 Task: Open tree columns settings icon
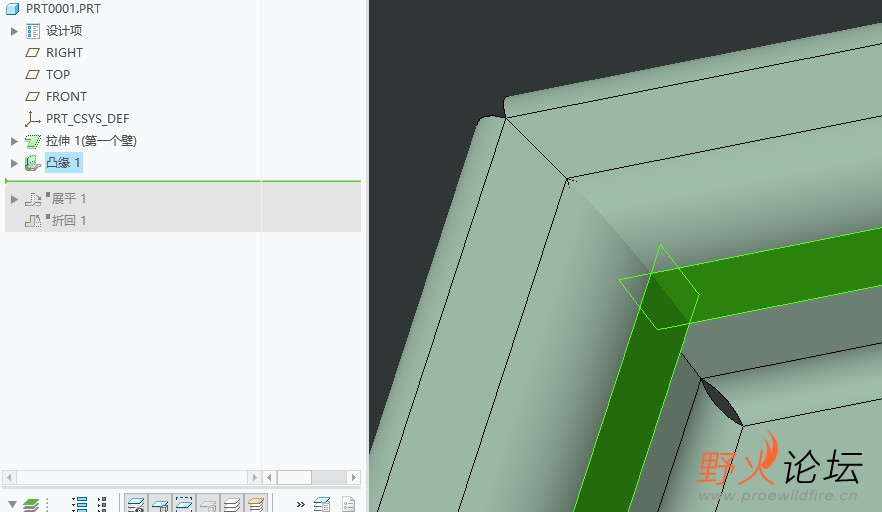(322, 504)
